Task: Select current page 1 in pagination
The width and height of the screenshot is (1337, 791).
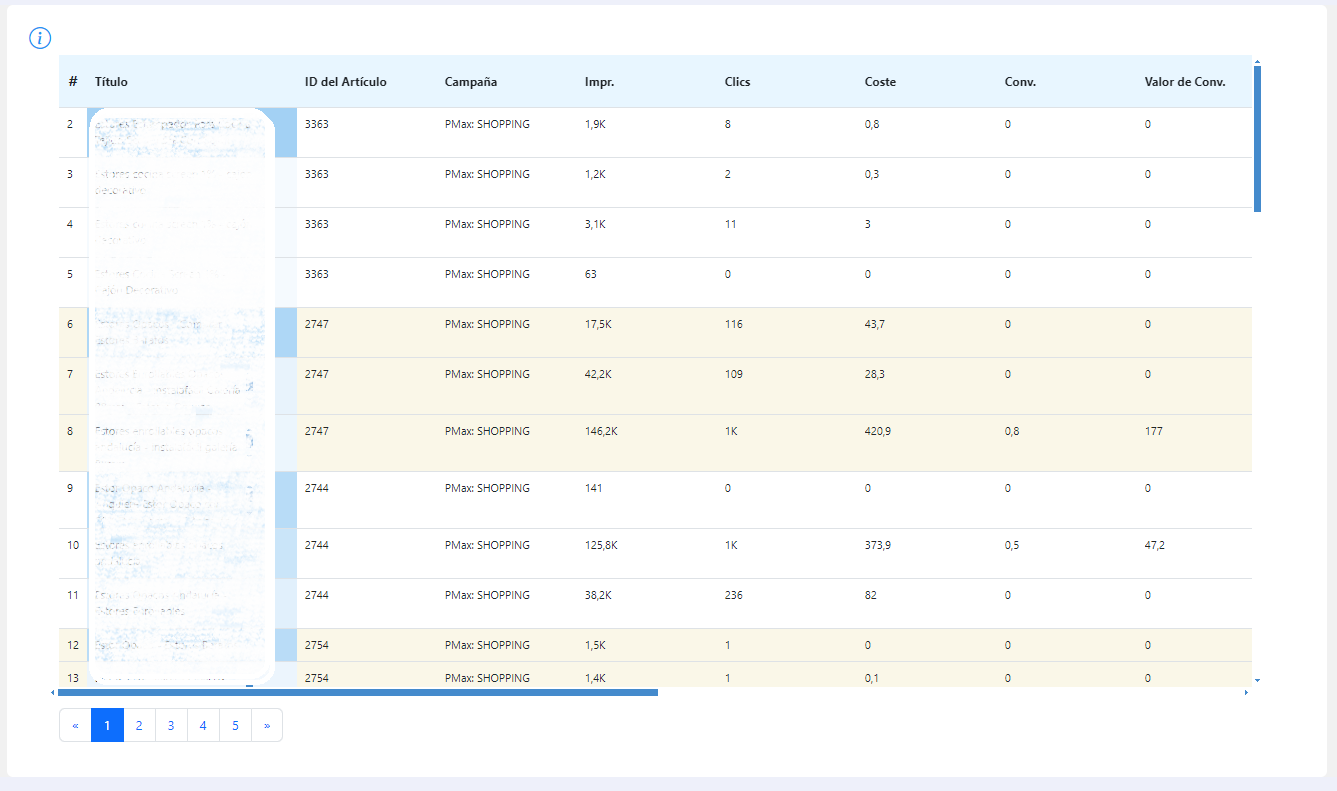Action: (x=107, y=725)
